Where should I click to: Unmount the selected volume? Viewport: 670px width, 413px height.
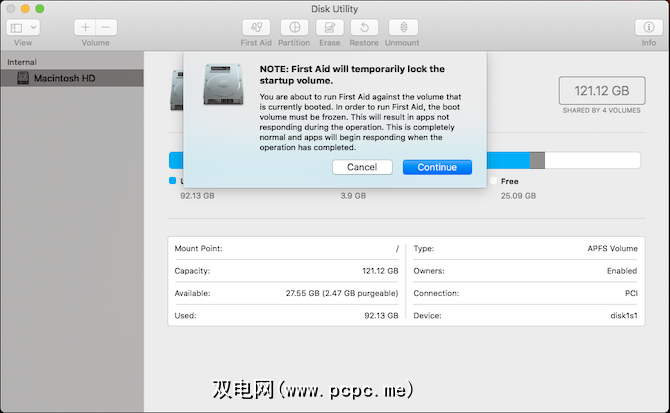(403, 28)
